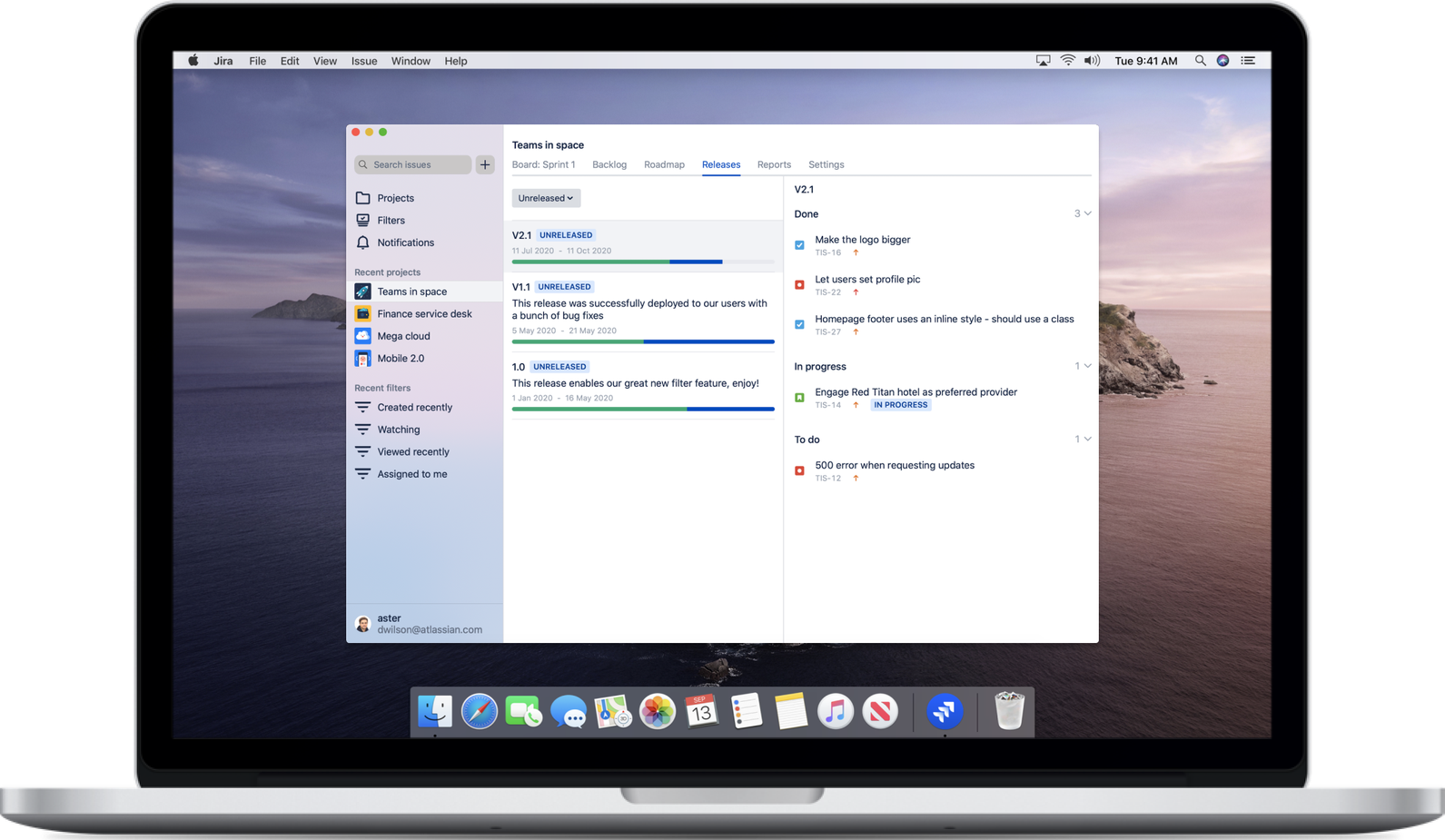
Task: Click the bug icon for 500 error issue
Action: click(x=799, y=470)
